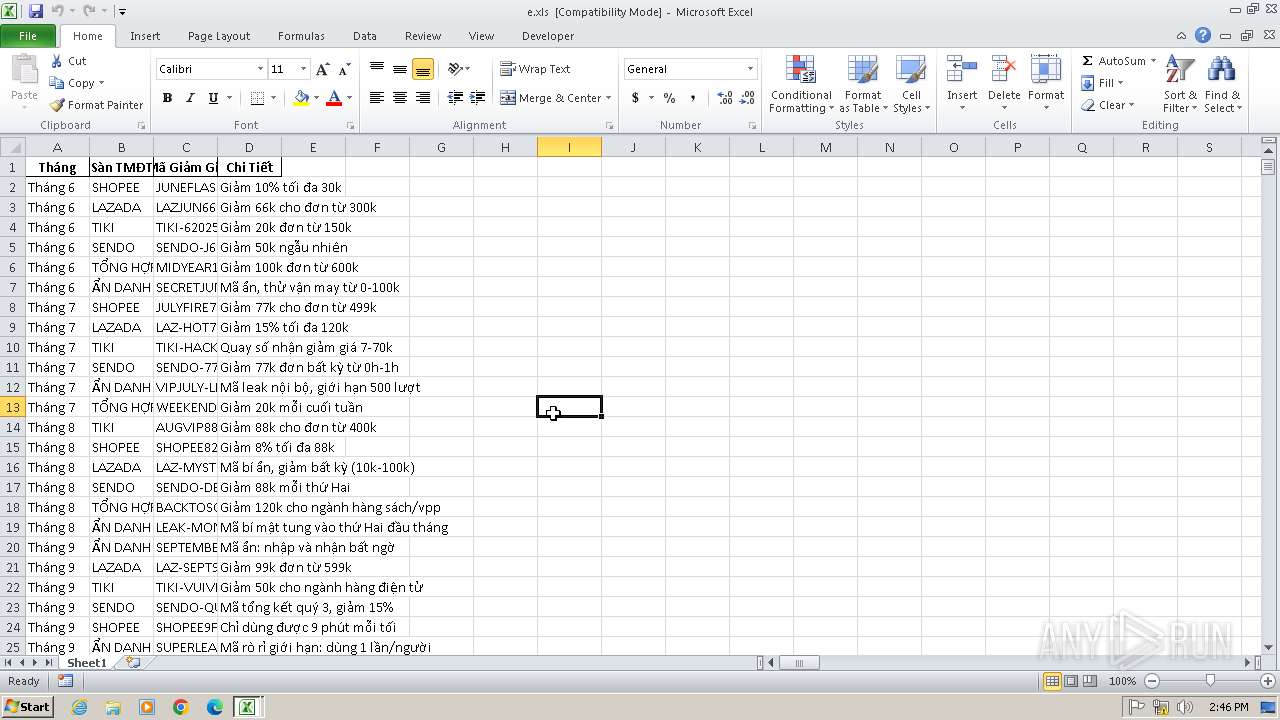Toggle Middle Align
The height and width of the screenshot is (720, 1280).
tap(400, 69)
